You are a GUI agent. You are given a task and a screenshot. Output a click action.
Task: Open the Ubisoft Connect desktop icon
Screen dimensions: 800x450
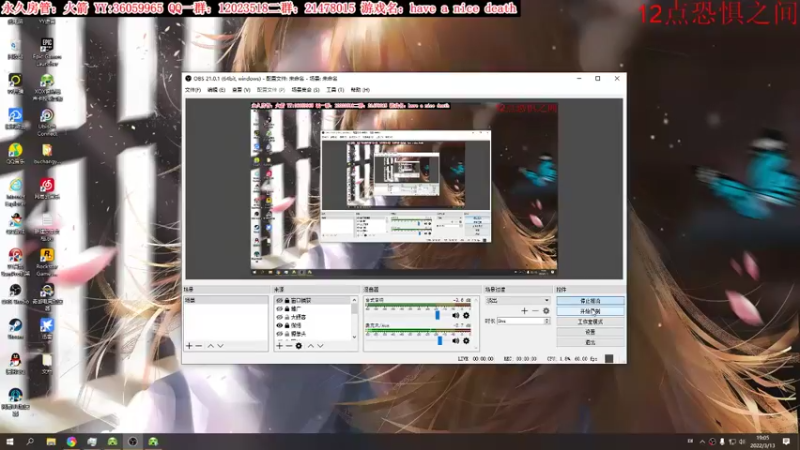[x=47, y=122]
